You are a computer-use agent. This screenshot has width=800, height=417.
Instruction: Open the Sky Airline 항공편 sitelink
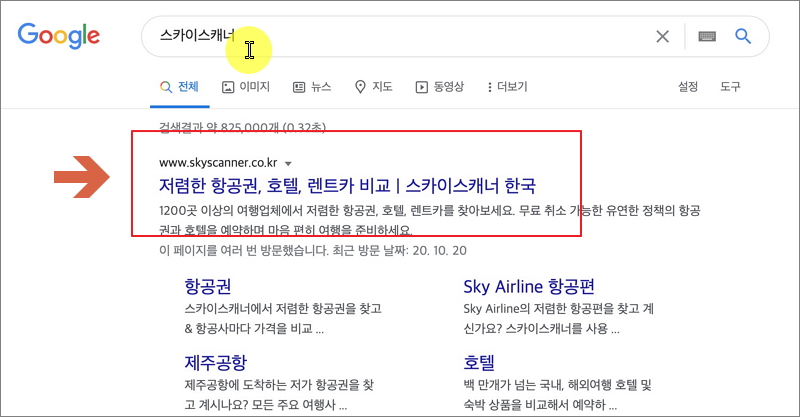529,286
